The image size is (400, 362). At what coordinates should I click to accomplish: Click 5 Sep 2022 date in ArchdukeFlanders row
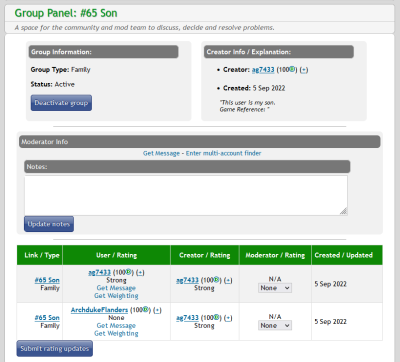[x=331, y=322]
